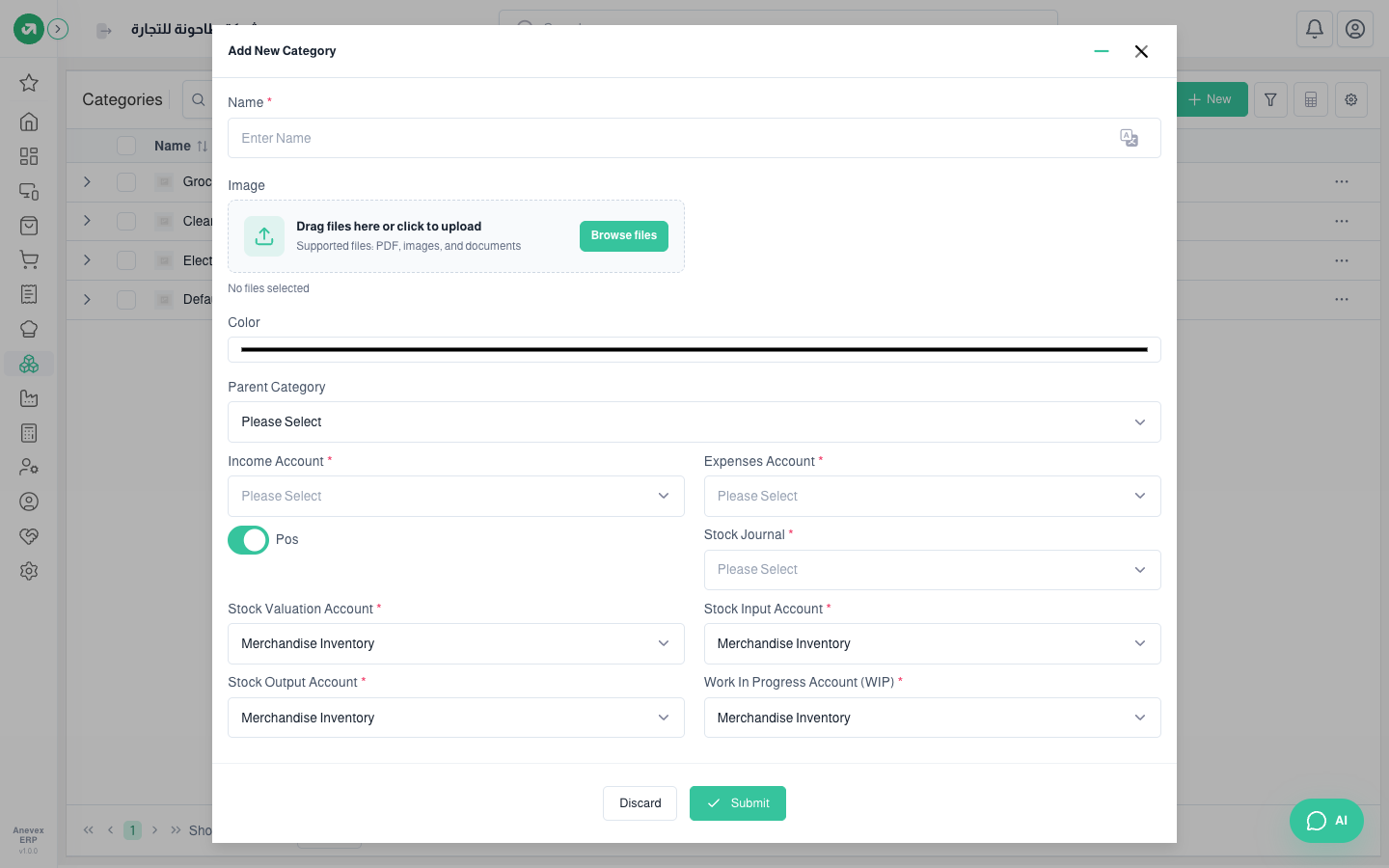Open the Stock Journal dropdown
Screen dimensions: 1389x868
click(932, 570)
